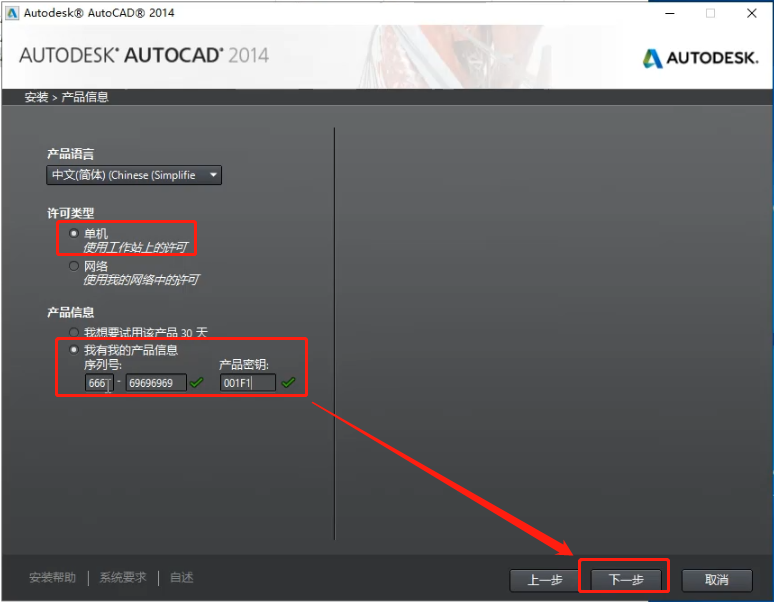The width and height of the screenshot is (774, 602).
Task: Click the 产品密钥 label
Action: [x=244, y=365]
